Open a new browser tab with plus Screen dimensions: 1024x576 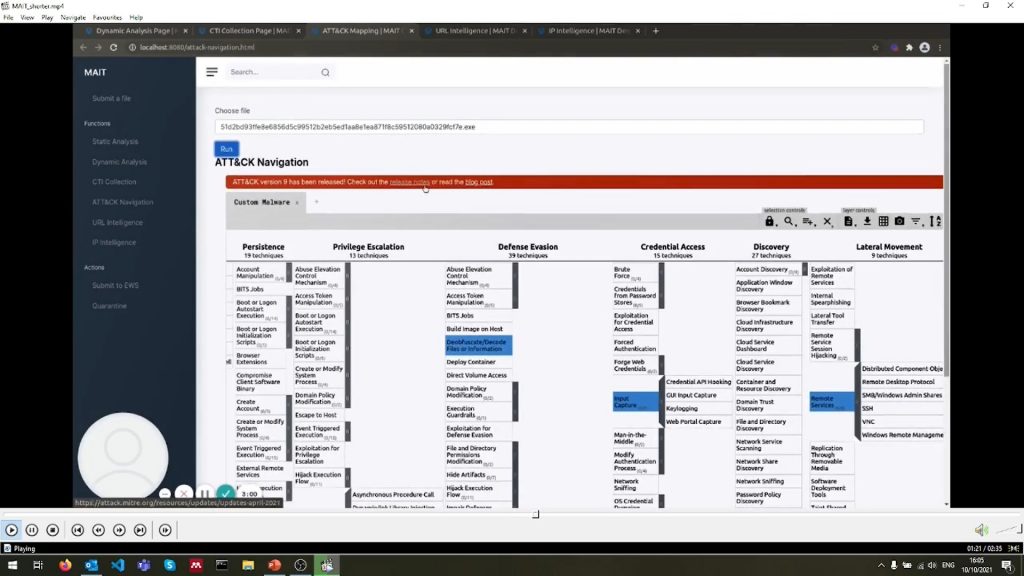(x=656, y=31)
